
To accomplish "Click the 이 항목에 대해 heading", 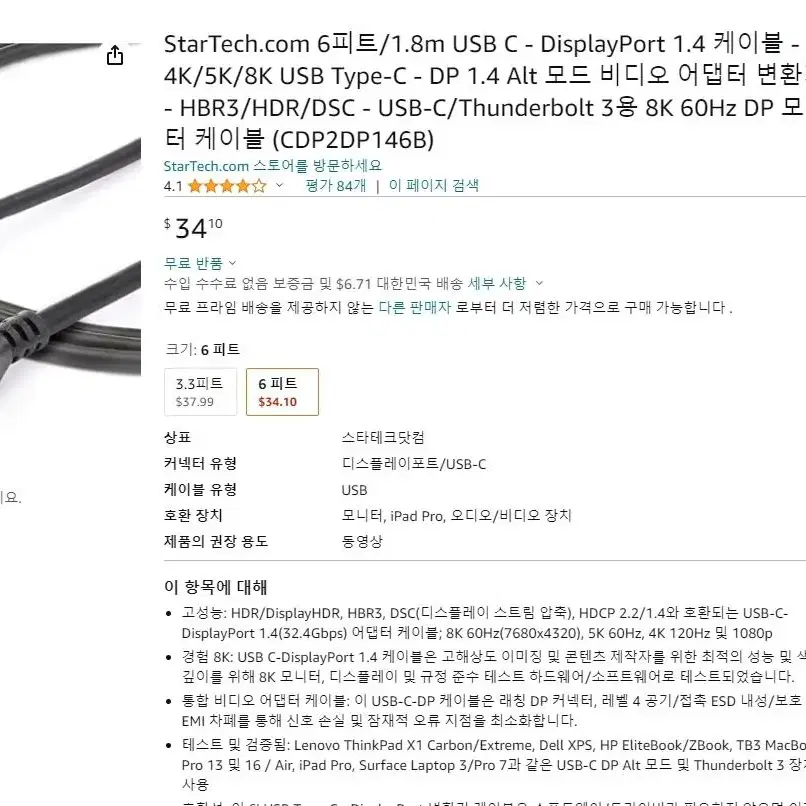I will point(215,587).
